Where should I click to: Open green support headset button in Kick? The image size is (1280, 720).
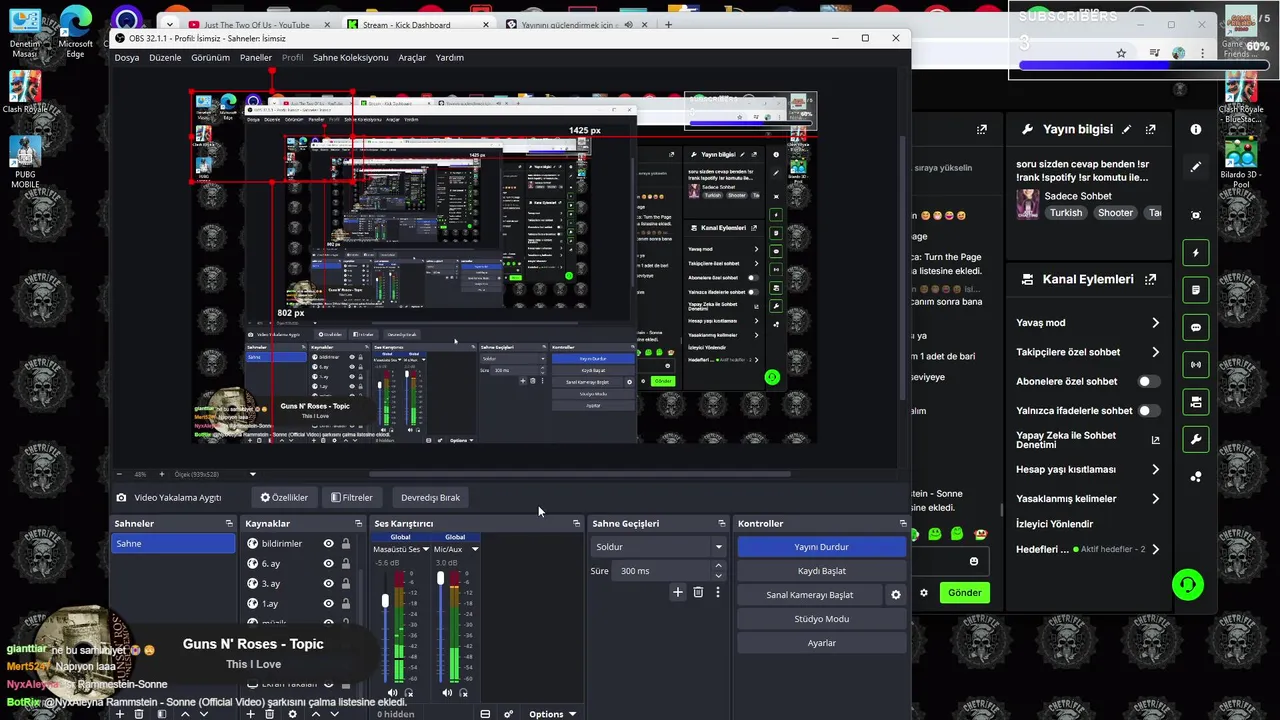1188,584
